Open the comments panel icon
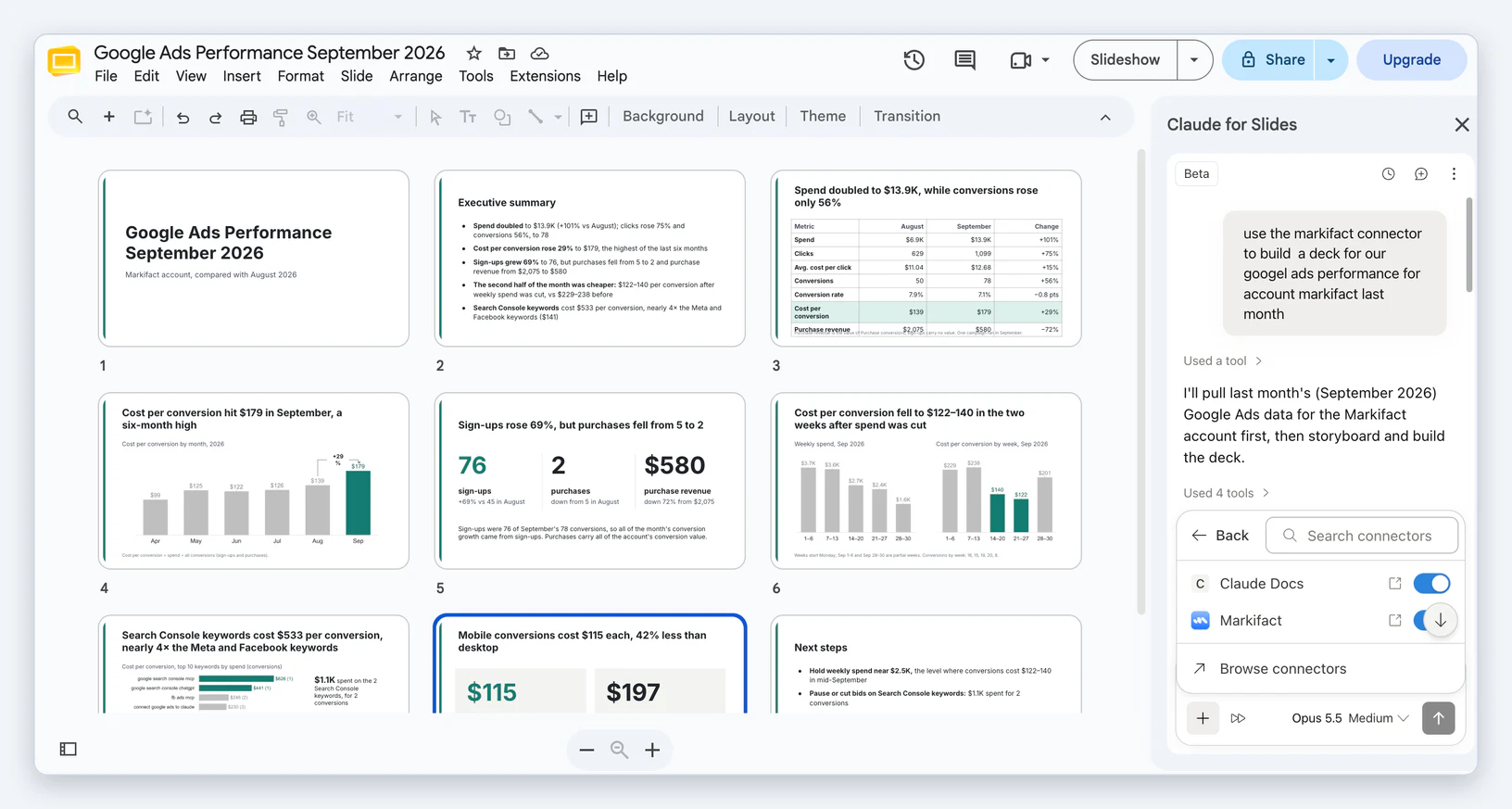The width and height of the screenshot is (1512, 809). tap(964, 60)
